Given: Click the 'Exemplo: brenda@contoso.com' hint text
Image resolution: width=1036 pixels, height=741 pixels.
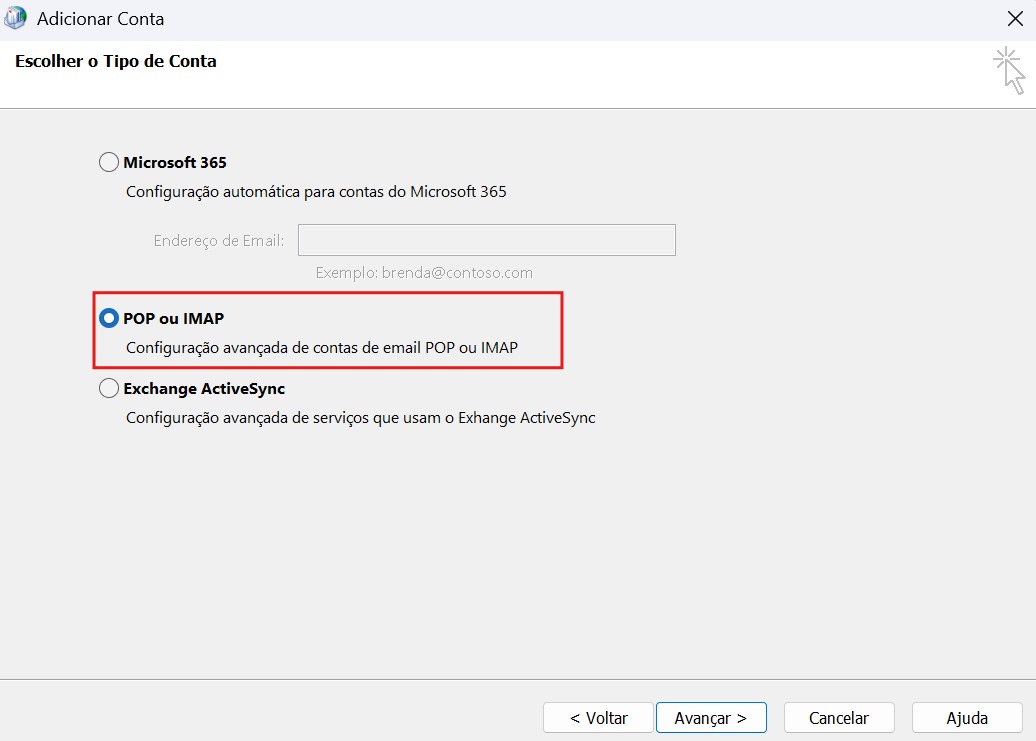Looking at the screenshot, I should (x=424, y=273).
